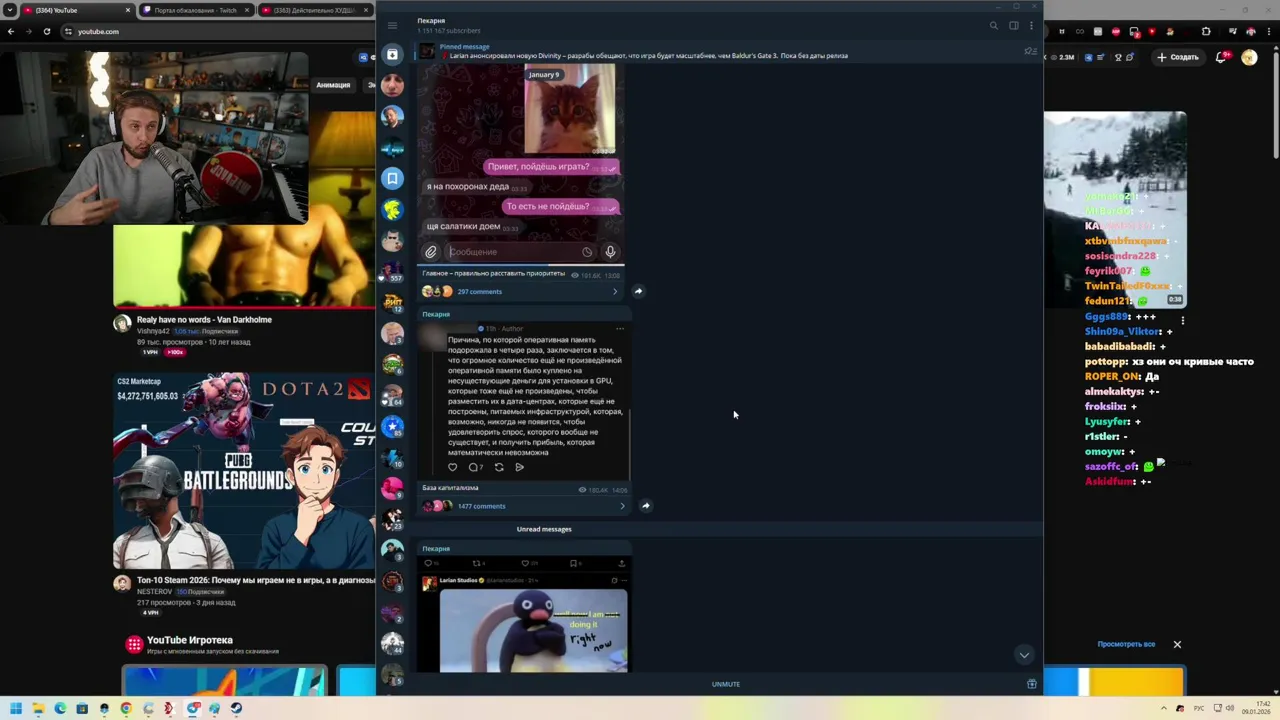Open the three-dot menu in Telegram header
This screenshot has width=1280, height=720.
coord(1031,25)
